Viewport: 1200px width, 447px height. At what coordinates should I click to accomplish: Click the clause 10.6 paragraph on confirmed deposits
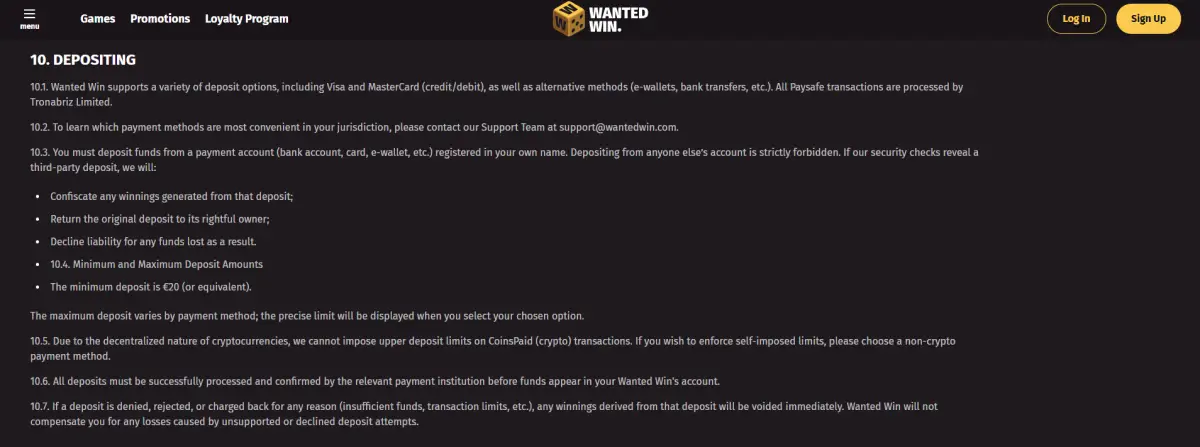375,381
